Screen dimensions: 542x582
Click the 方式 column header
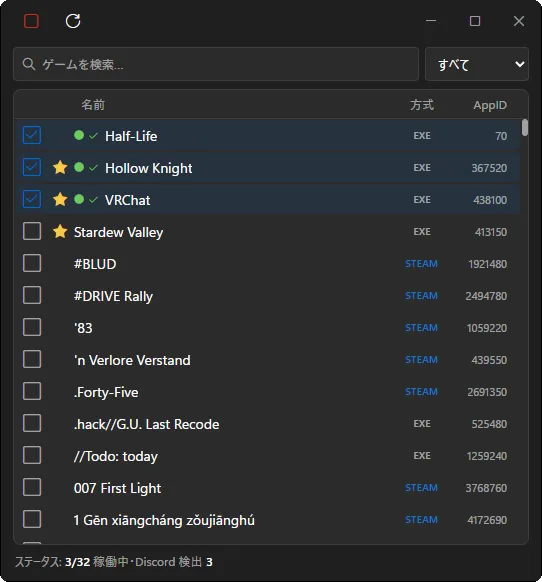[422, 105]
